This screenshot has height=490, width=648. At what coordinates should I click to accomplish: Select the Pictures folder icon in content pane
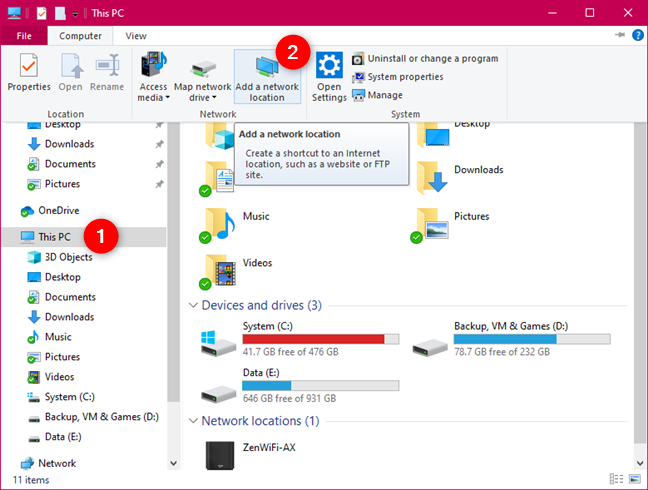point(430,224)
